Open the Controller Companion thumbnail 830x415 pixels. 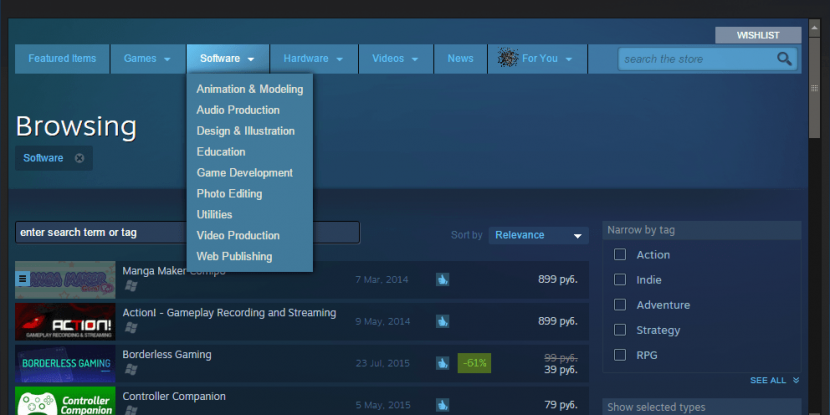click(65, 401)
